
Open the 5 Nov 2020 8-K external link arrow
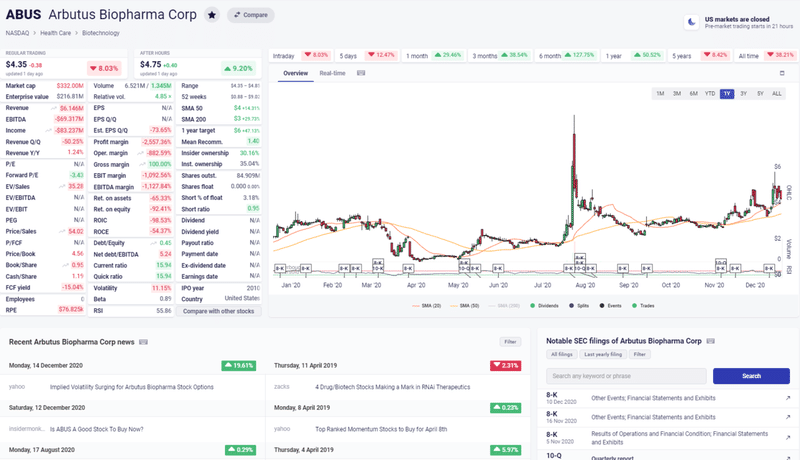pos(788,438)
